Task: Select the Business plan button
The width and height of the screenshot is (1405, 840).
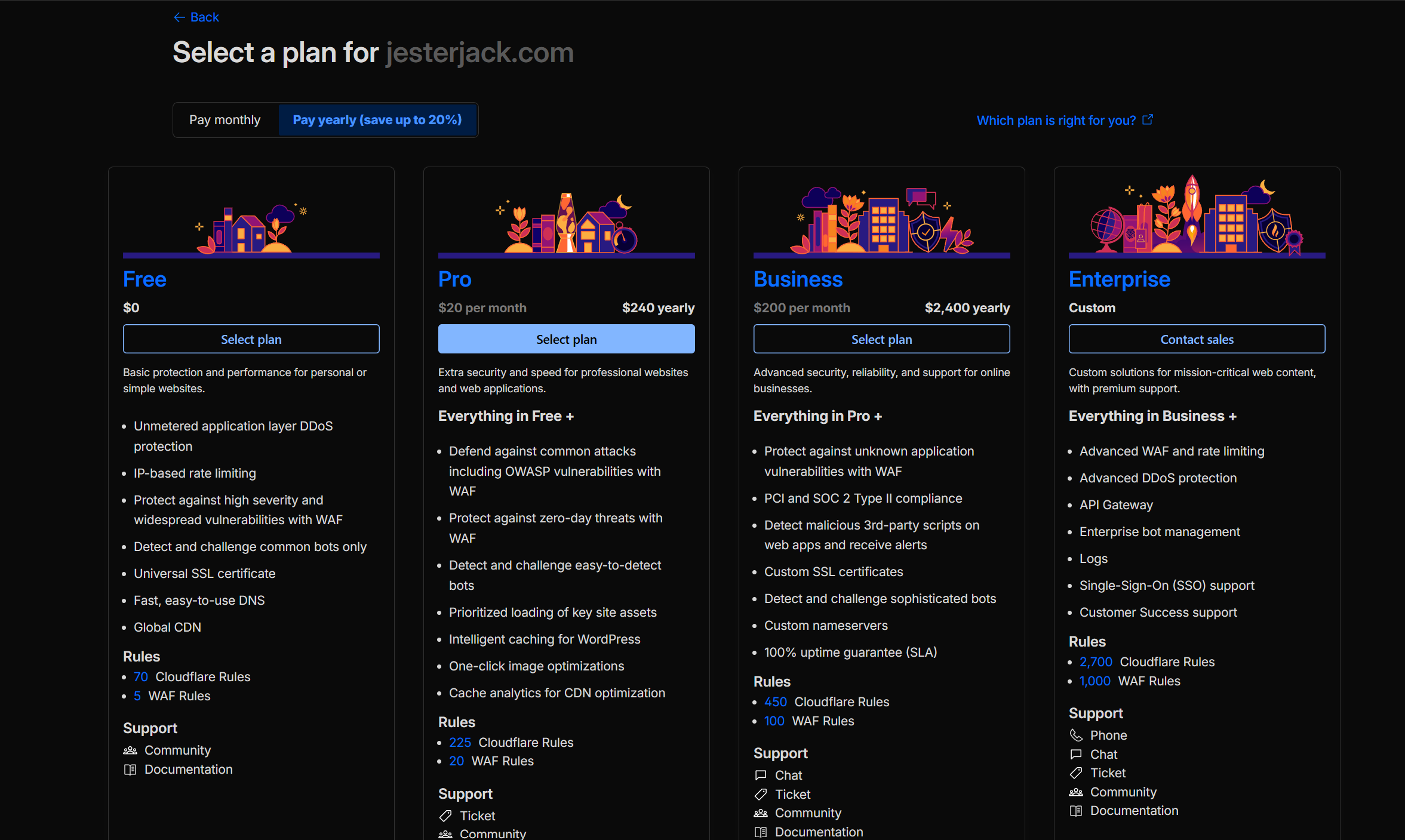Action: (x=881, y=339)
